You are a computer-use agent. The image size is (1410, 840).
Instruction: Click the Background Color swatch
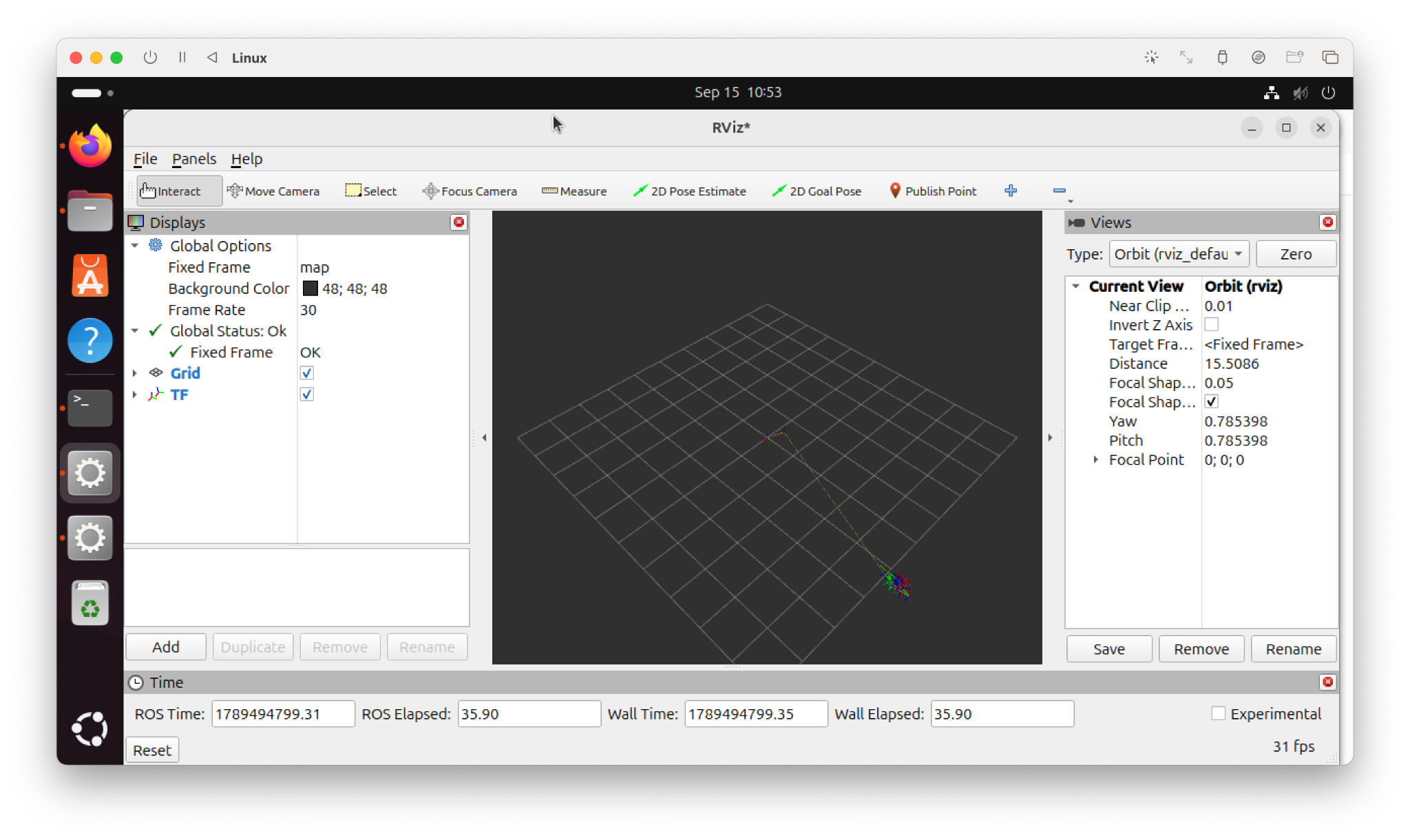pos(311,288)
